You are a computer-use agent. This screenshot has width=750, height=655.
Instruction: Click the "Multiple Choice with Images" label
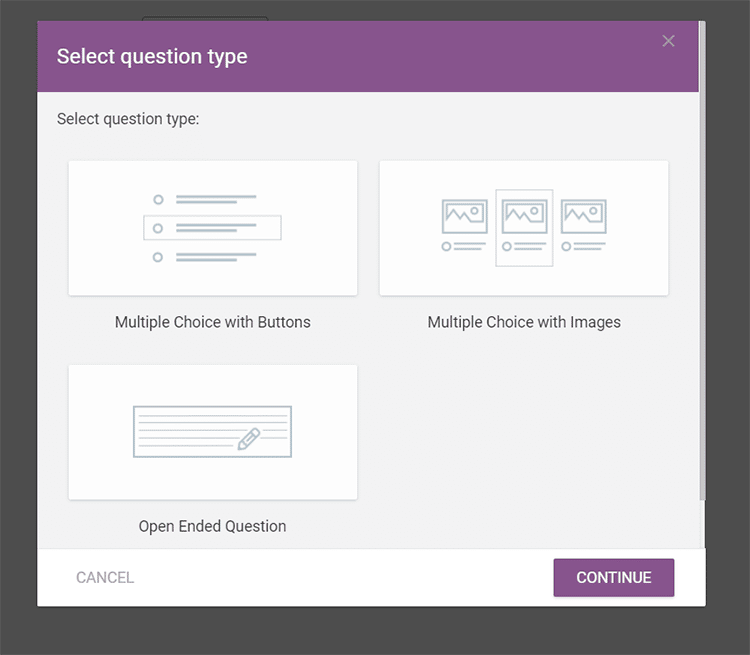coord(524,322)
